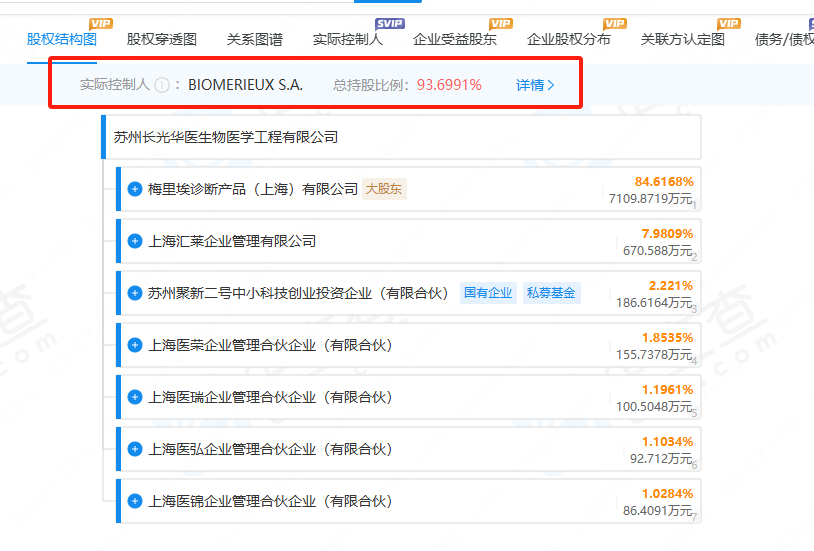Click info icon next to 实际控制人
814x551 pixels.
(x=162, y=85)
